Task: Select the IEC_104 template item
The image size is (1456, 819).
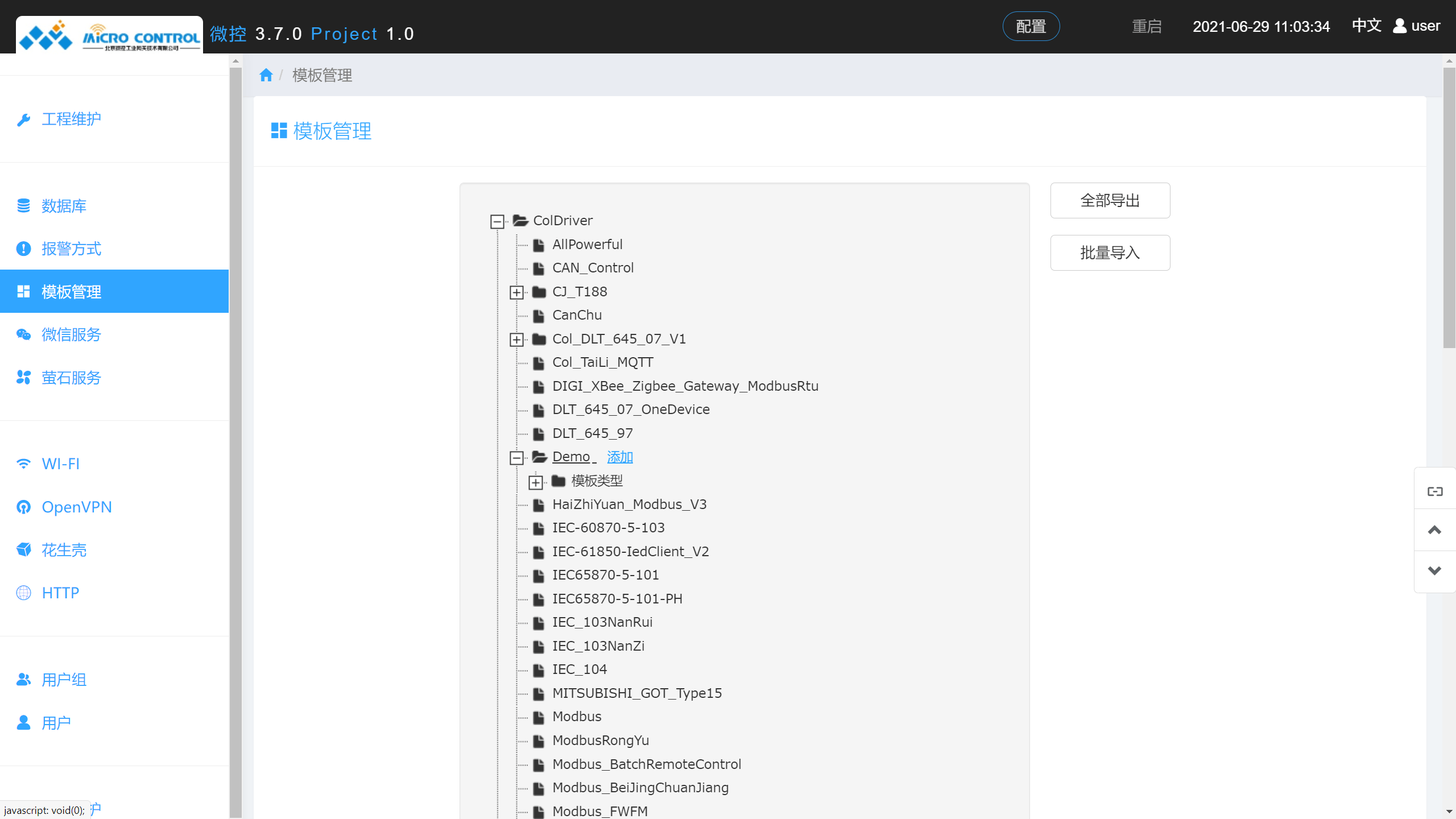Action: pyautogui.click(x=579, y=669)
